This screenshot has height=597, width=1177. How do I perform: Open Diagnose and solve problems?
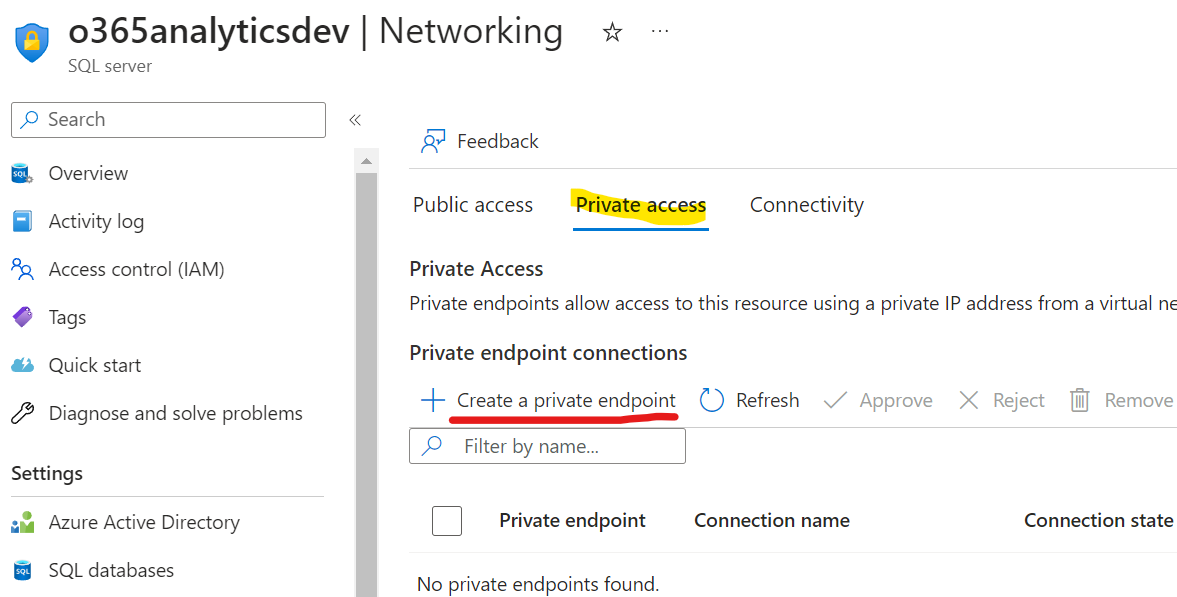[x=176, y=414]
